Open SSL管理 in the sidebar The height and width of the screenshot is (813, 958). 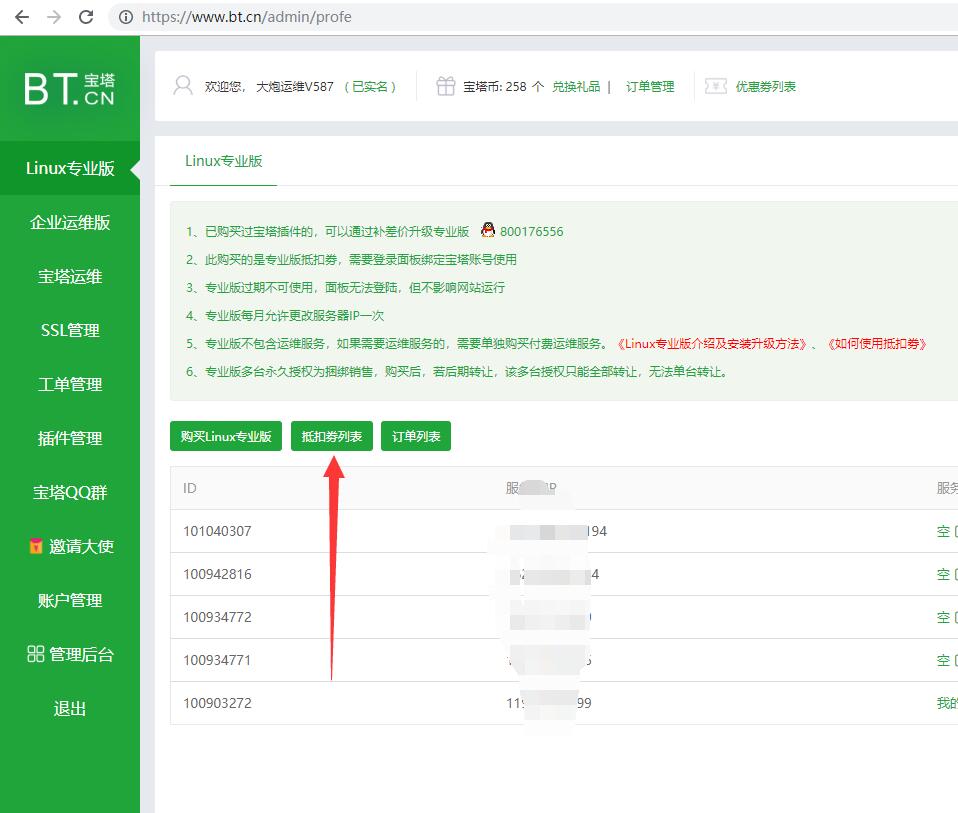[70, 330]
